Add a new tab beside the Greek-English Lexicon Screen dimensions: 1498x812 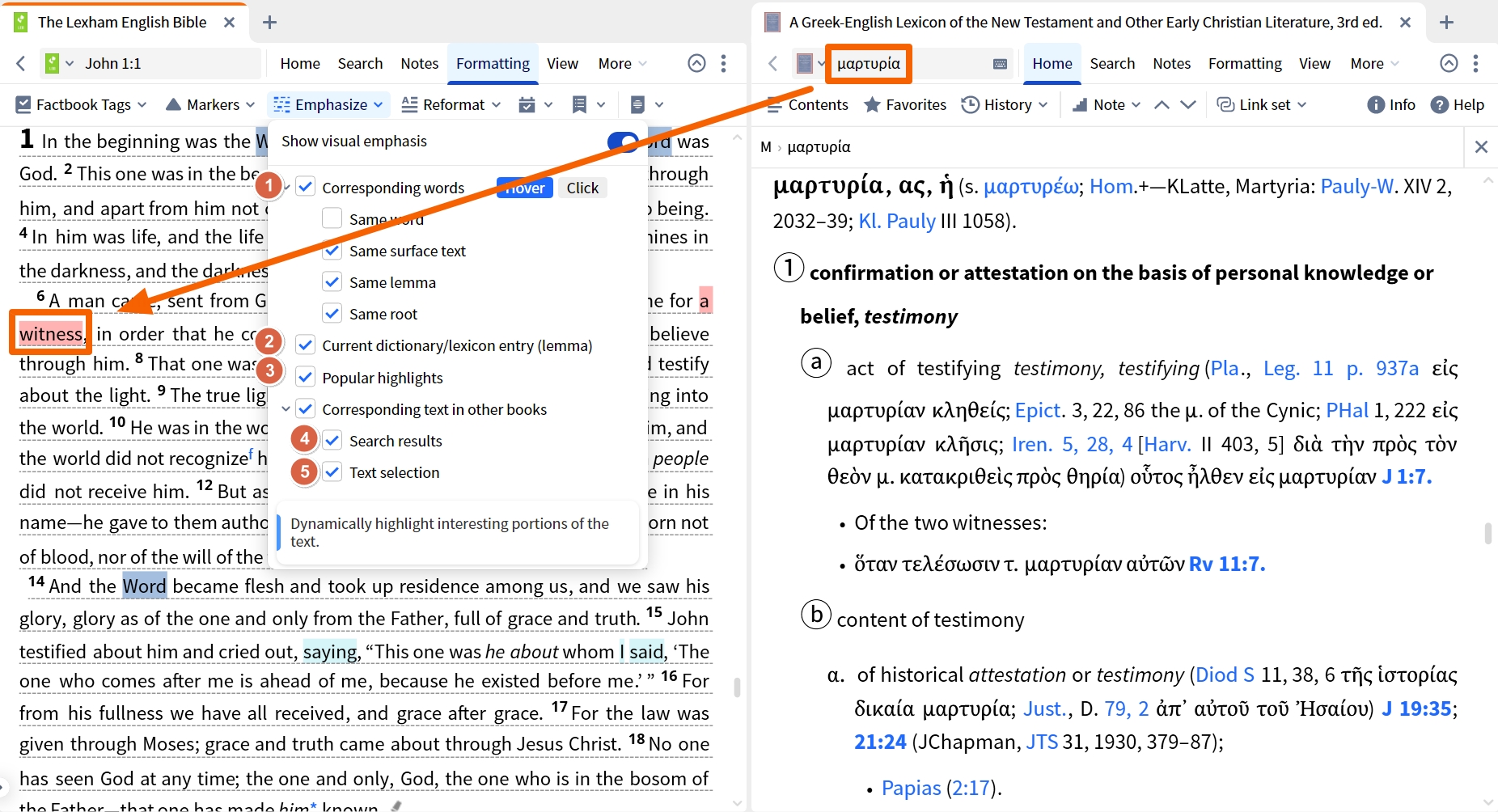point(1447,22)
